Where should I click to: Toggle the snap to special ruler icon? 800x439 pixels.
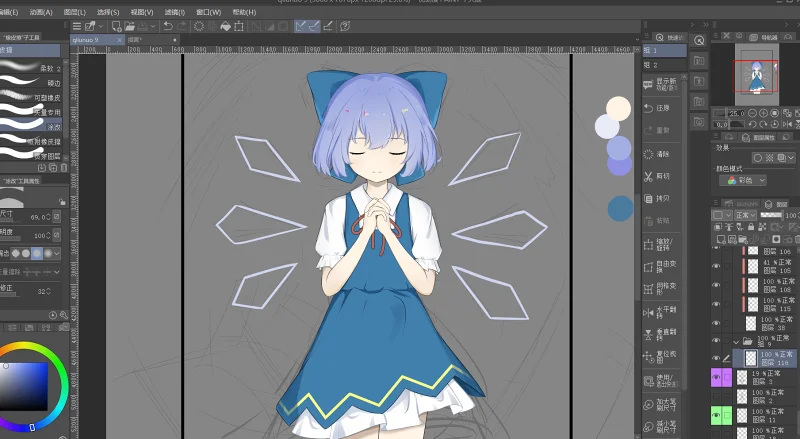[x=314, y=26]
